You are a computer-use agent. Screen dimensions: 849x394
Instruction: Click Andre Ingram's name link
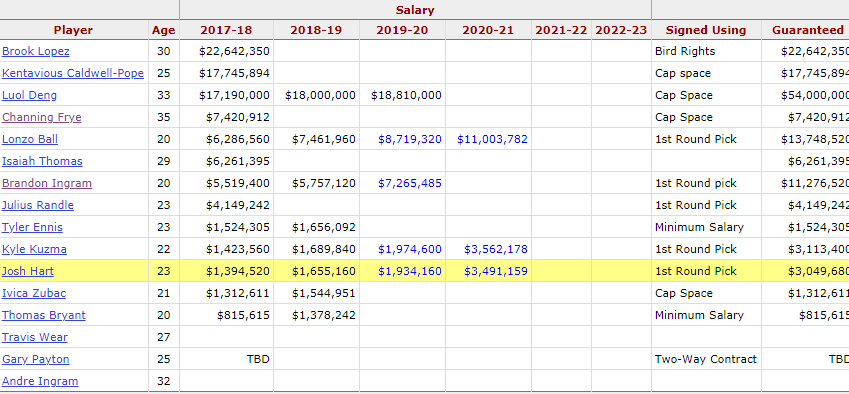coord(40,382)
